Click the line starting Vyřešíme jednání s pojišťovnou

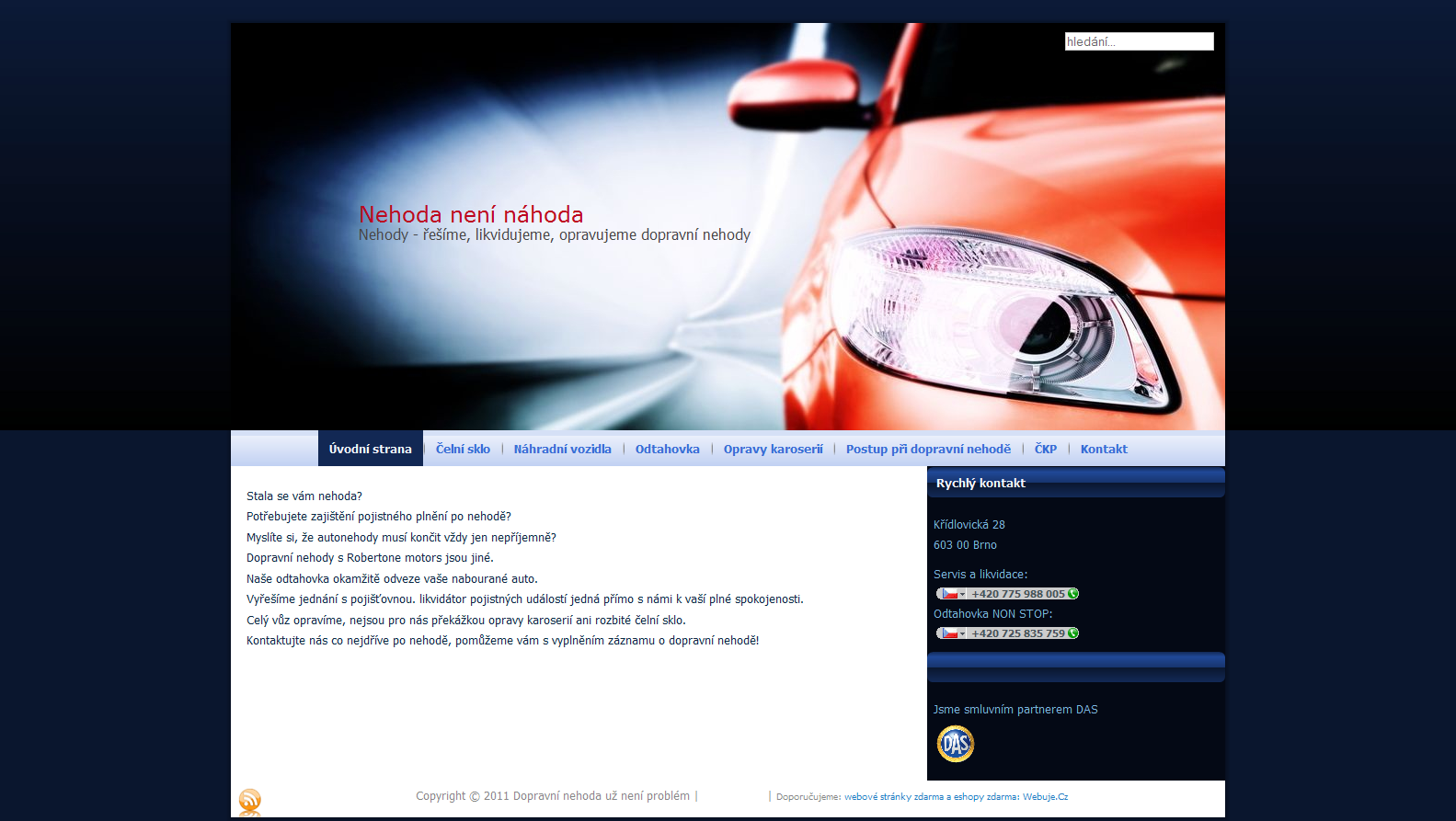[x=525, y=599]
